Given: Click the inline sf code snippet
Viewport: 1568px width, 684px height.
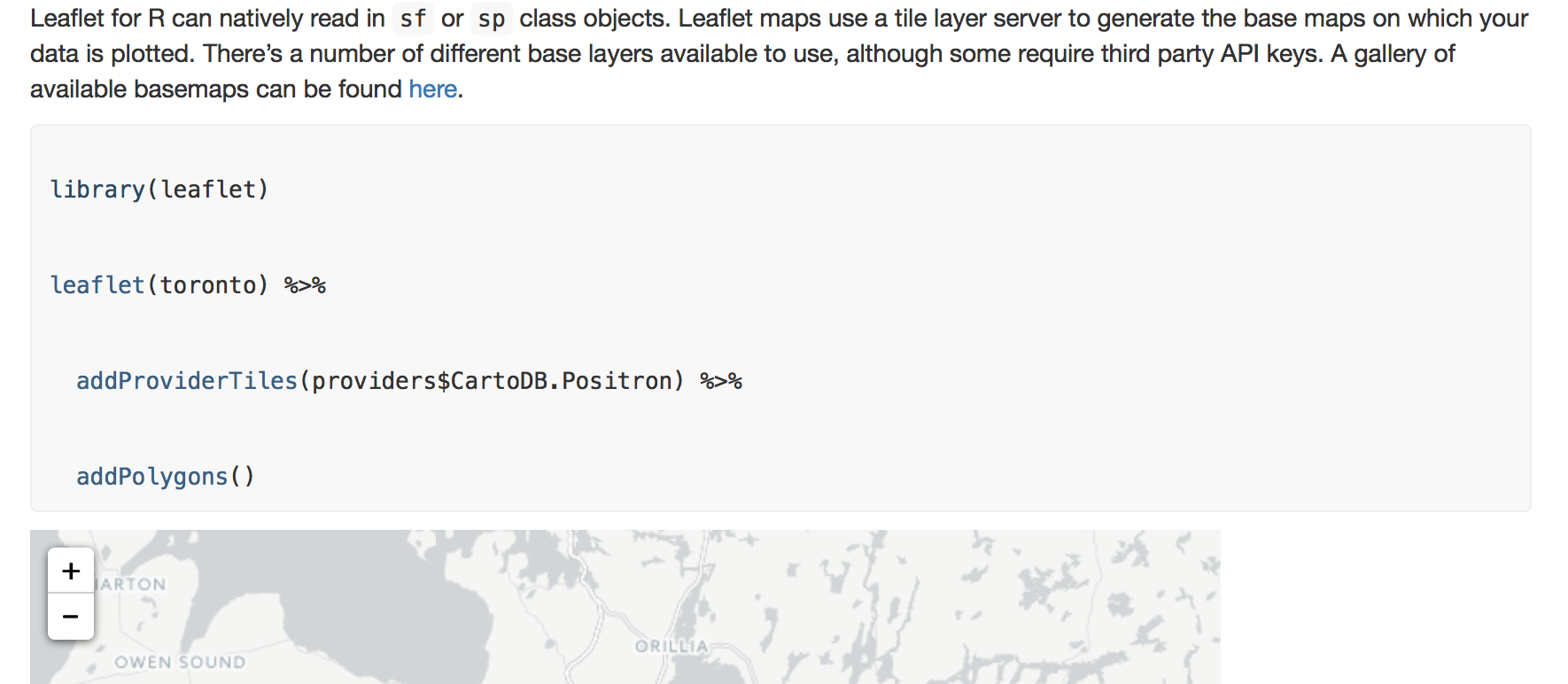Looking at the screenshot, I should pyautogui.click(x=413, y=19).
